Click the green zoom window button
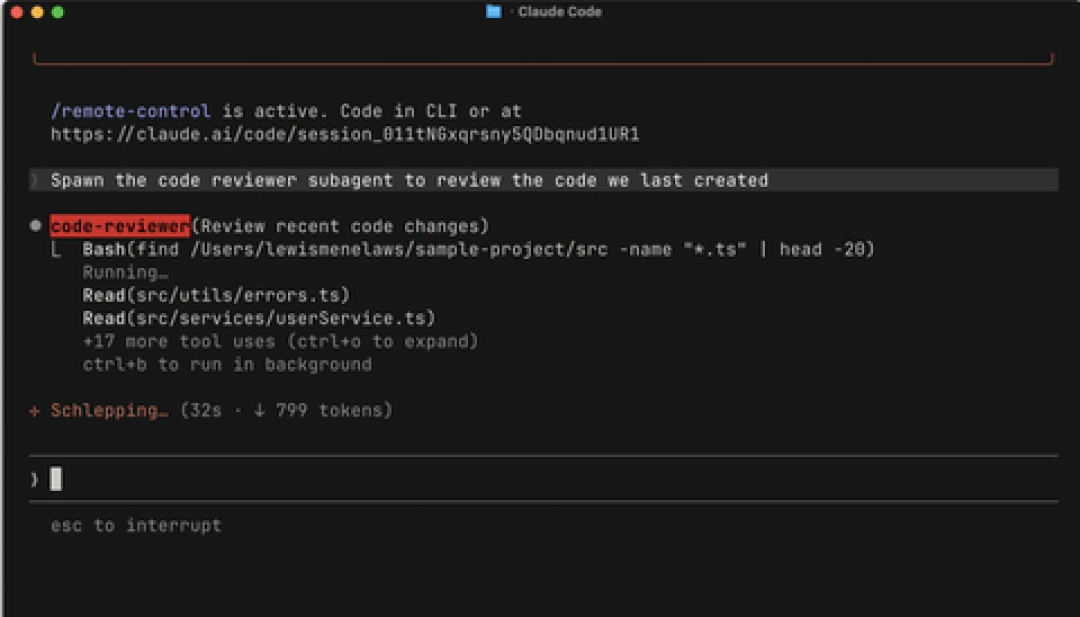The width and height of the screenshot is (1080, 617). pyautogui.click(x=58, y=12)
